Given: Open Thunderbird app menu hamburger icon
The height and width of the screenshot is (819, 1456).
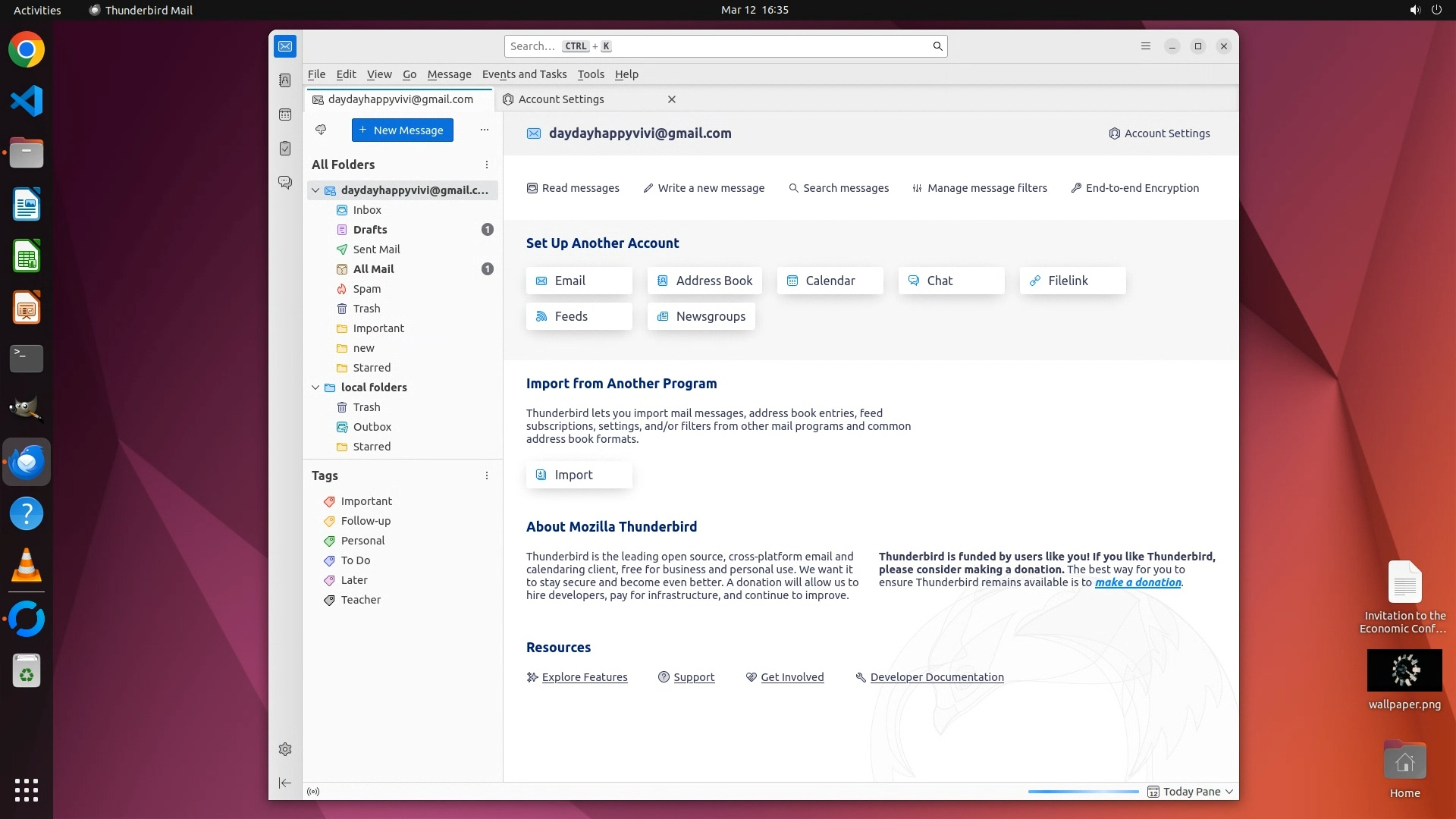Looking at the screenshot, I should pyautogui.click(x=1146, y=46).
